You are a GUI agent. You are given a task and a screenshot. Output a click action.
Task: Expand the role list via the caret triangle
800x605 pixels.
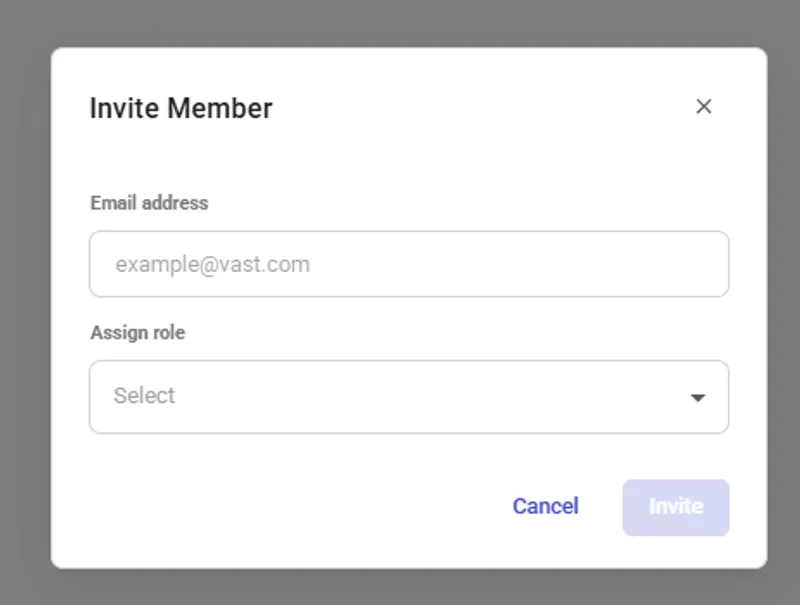pyautogui.click(x=698, y=397)
